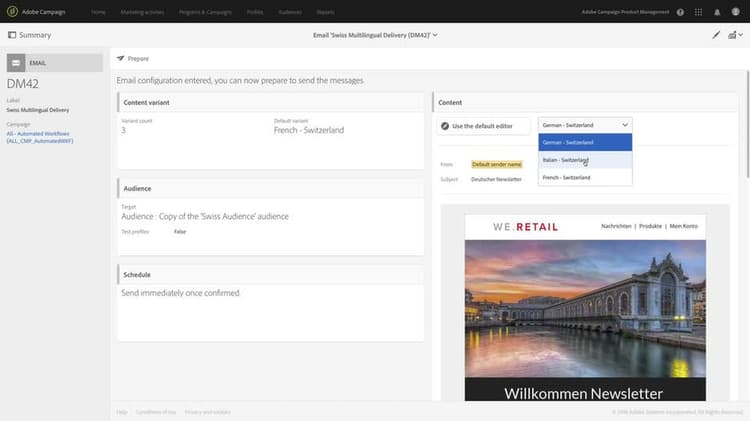This screenshot has width=750, height=421.
Task: Select German - Switzerland highlighted option
Action: (585, 142)
